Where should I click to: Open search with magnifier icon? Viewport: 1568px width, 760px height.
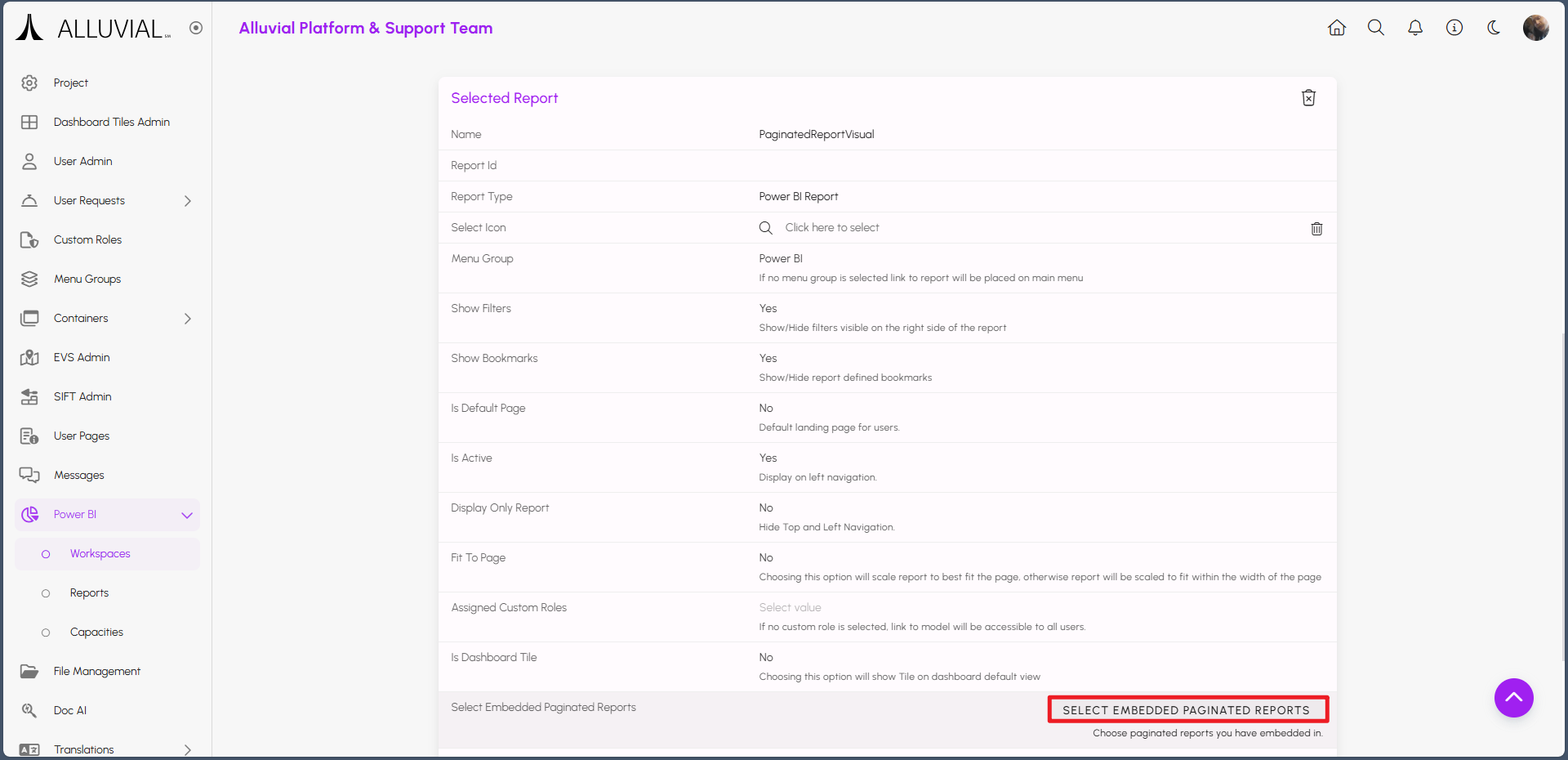(1375, 28)
